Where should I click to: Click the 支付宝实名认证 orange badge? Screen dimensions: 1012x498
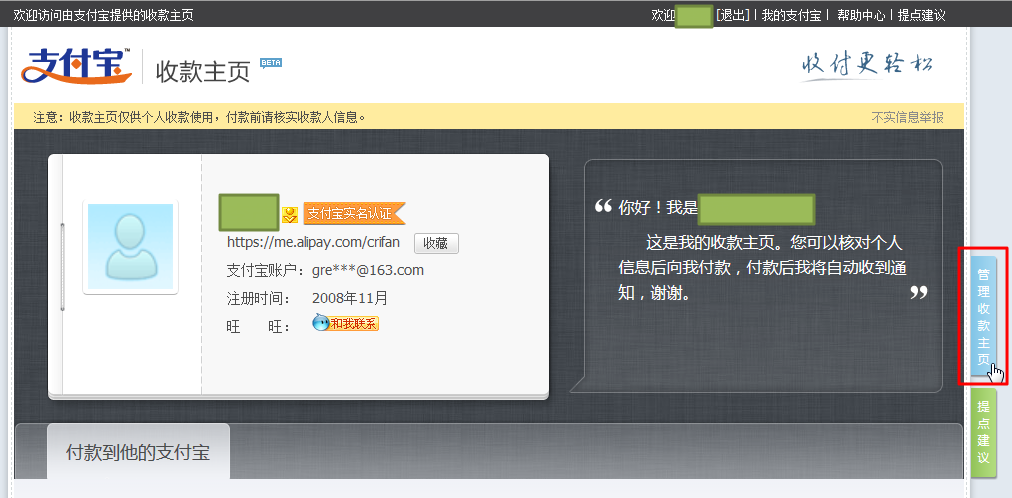click(x=354, y=214)
